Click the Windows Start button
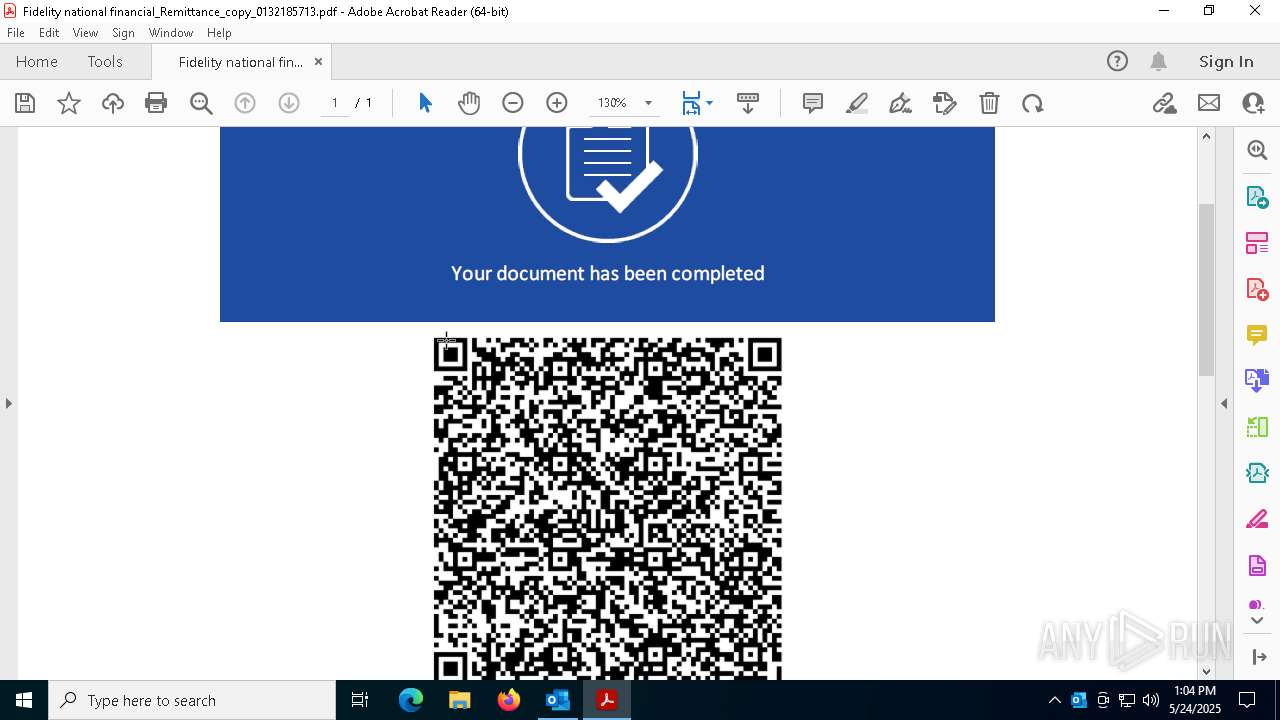 [x=24, y=700]
